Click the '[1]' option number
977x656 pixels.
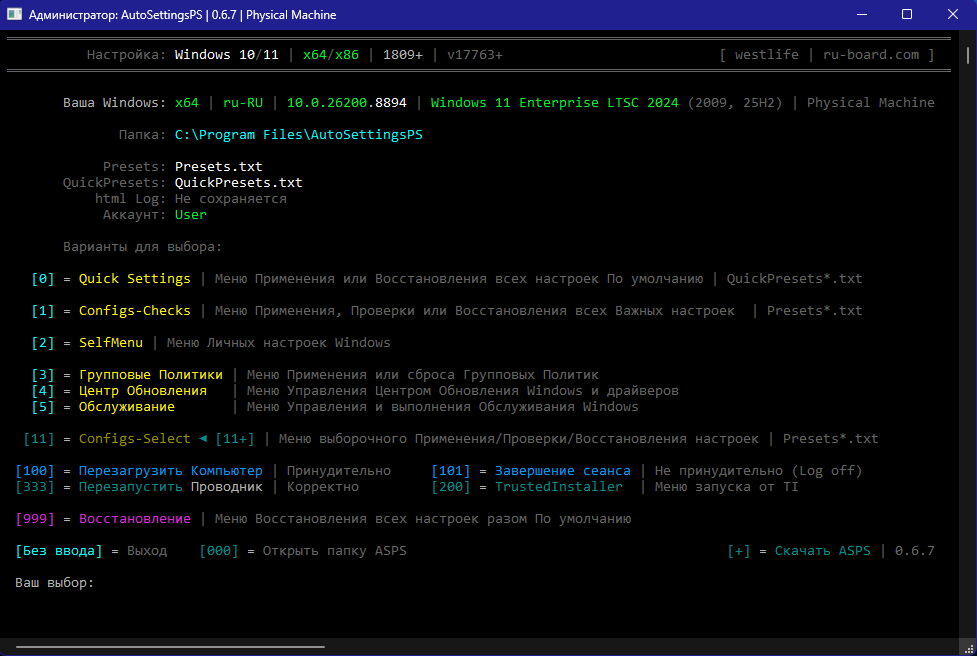pyautogui.click(x=42, y=310)
